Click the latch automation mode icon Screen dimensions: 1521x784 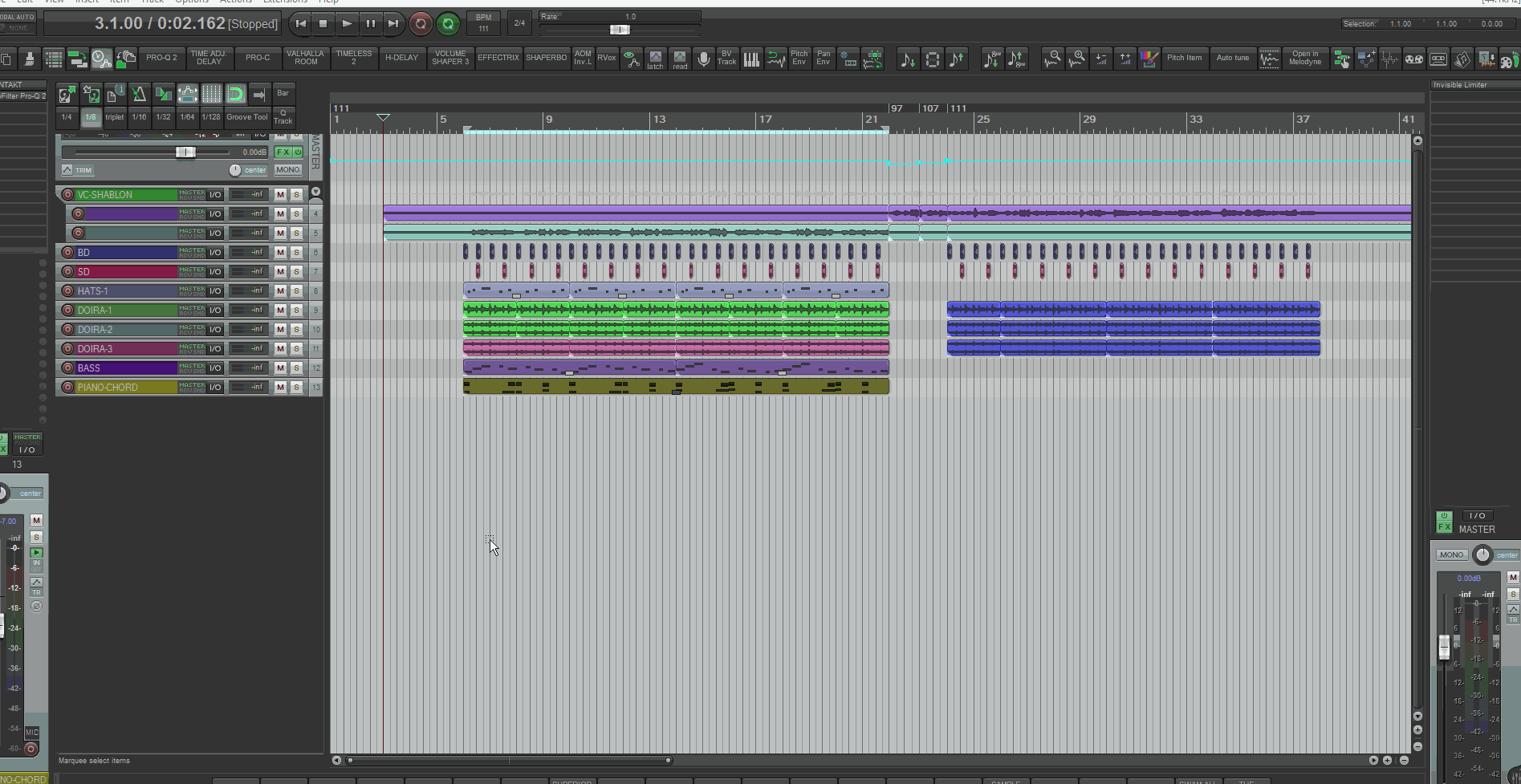pyautogui.click(x=655, y=59)
